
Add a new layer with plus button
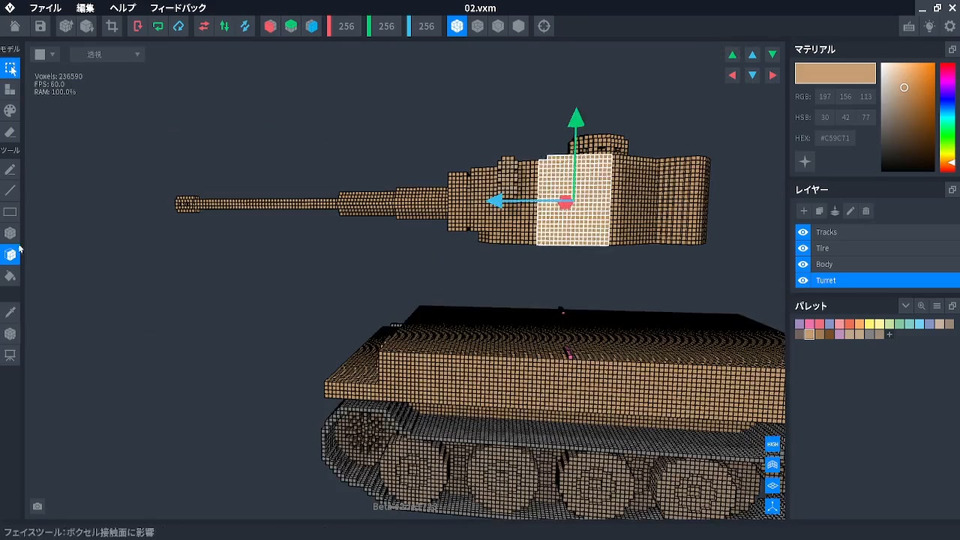804,211
